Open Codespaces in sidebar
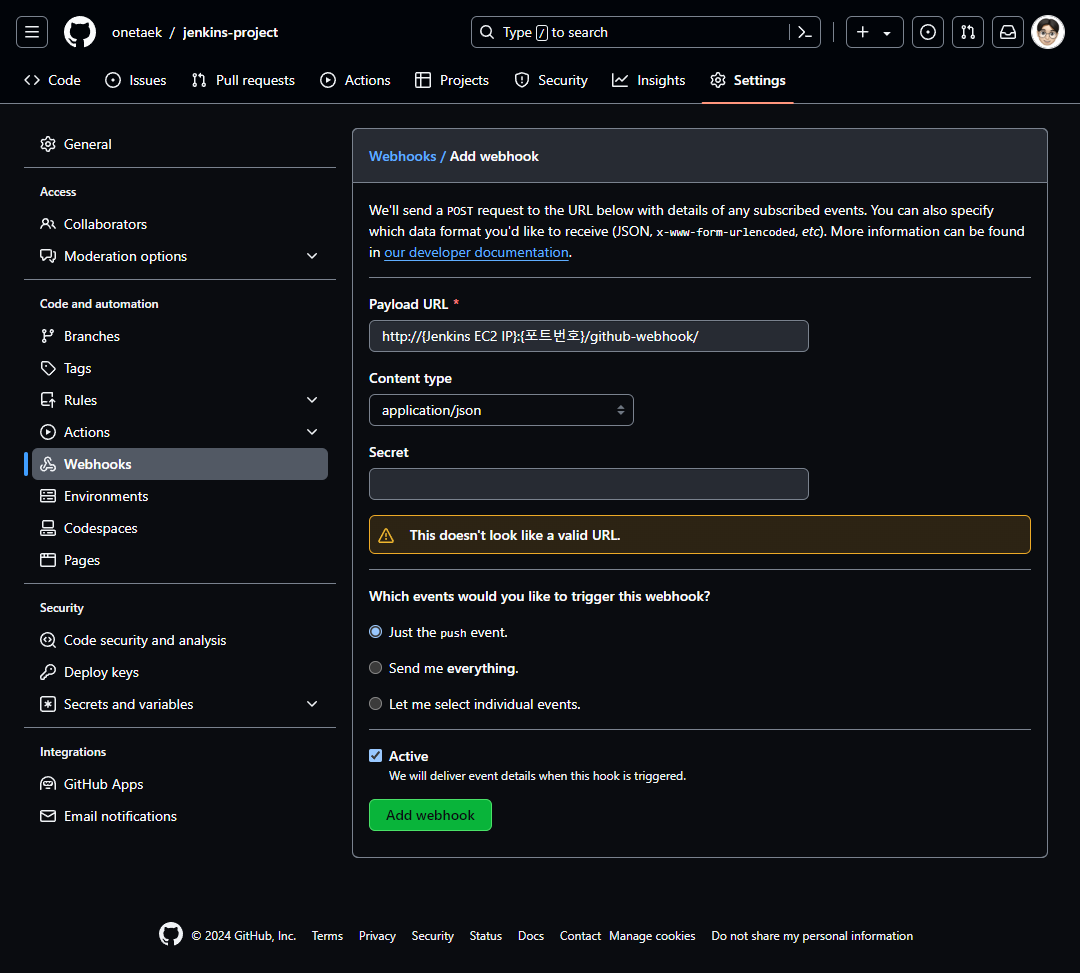Viewport: 1080px width, 973px height. pyautogui.click(x=180, y=528)
